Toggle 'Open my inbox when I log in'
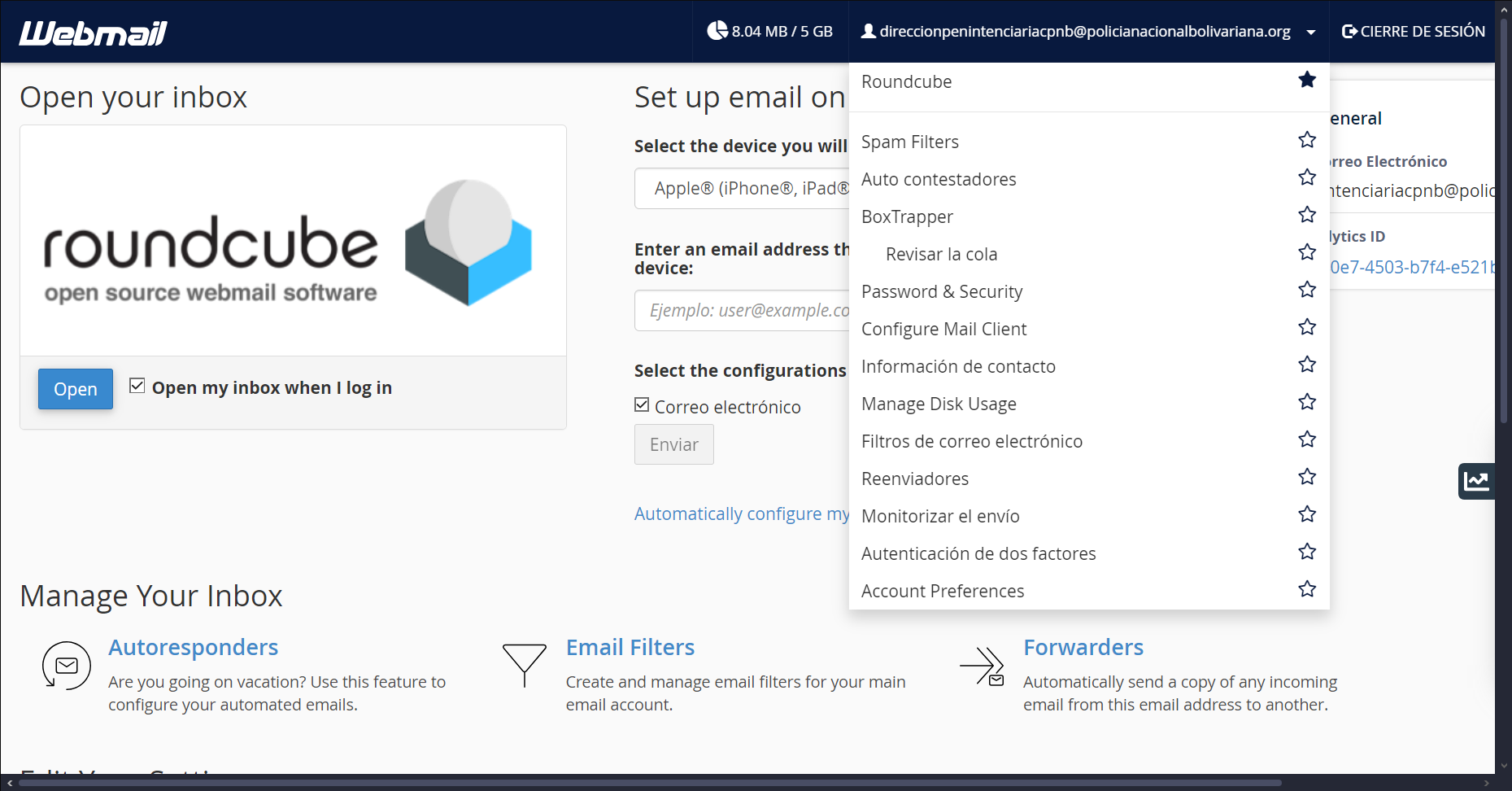Screen dimensions: 1512x791 click(x=137, y=386)
